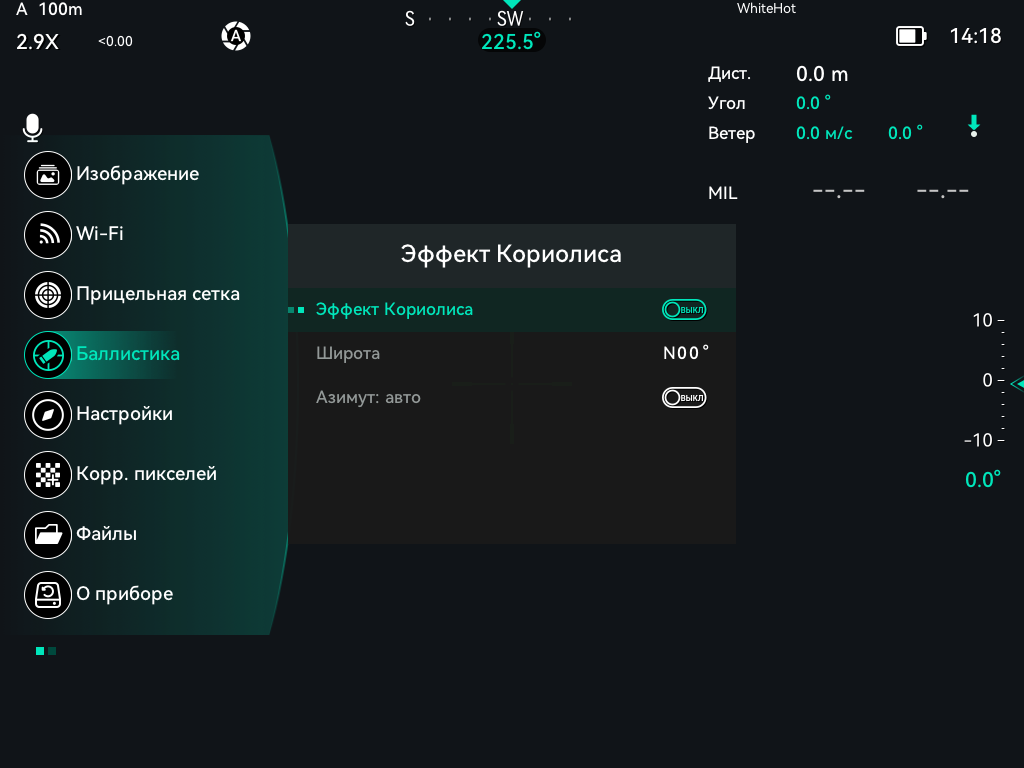The height and width of the screenshot is (768, 1024).
Task: Toggle the Эффект Кориолиса switch
Action: (684, 310)
